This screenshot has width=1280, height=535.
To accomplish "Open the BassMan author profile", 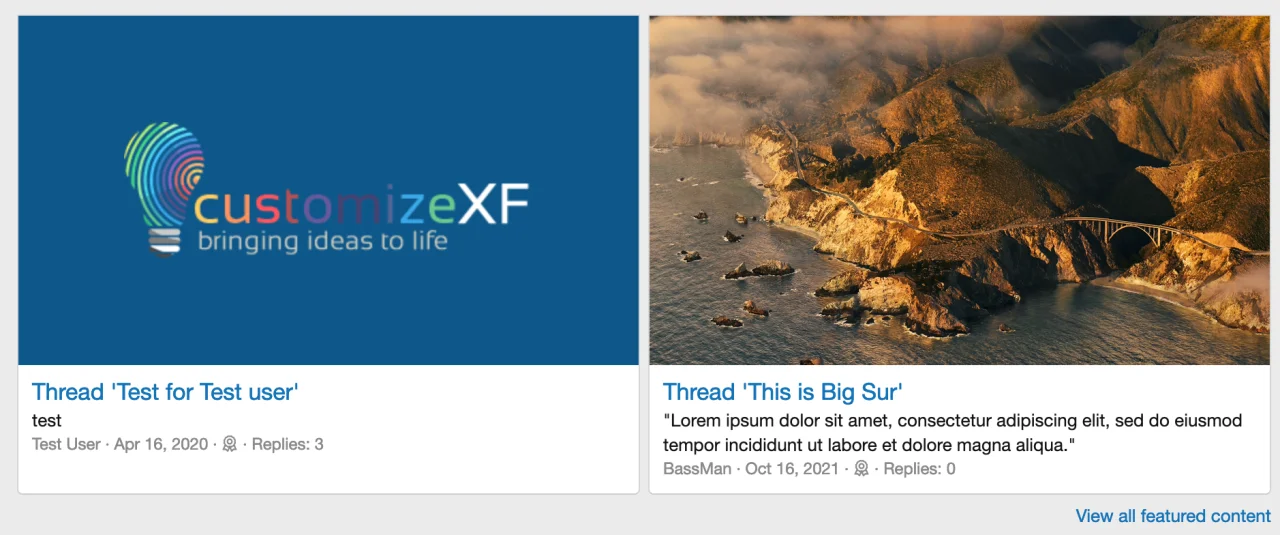I will [x=697, y=468].
